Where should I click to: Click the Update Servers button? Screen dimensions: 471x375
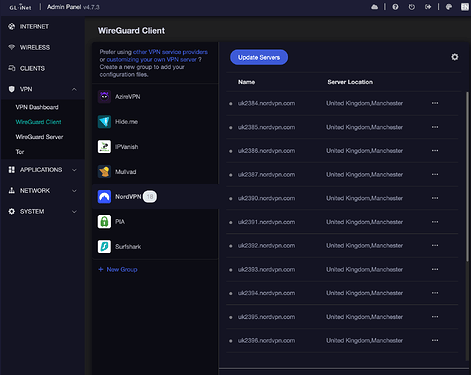(259, 57)
